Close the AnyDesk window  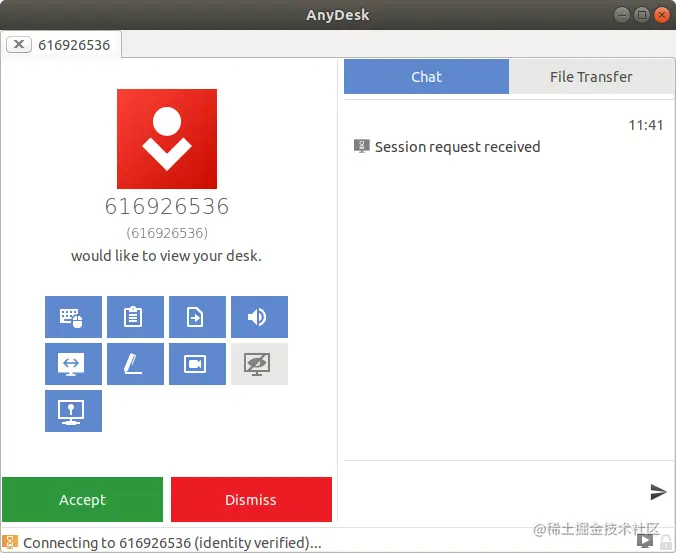[x=662, y=15]
